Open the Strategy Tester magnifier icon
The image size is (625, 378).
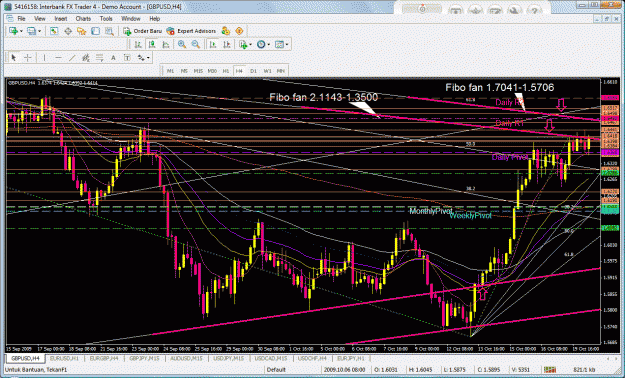point(109,31)
